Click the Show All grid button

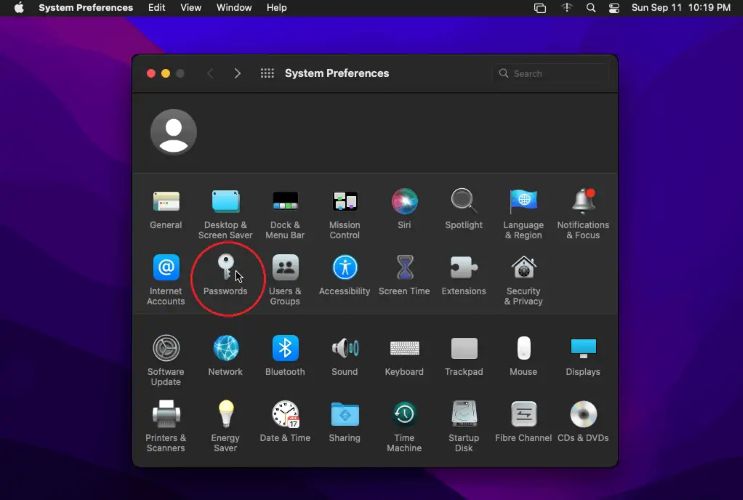coord(267,73)
